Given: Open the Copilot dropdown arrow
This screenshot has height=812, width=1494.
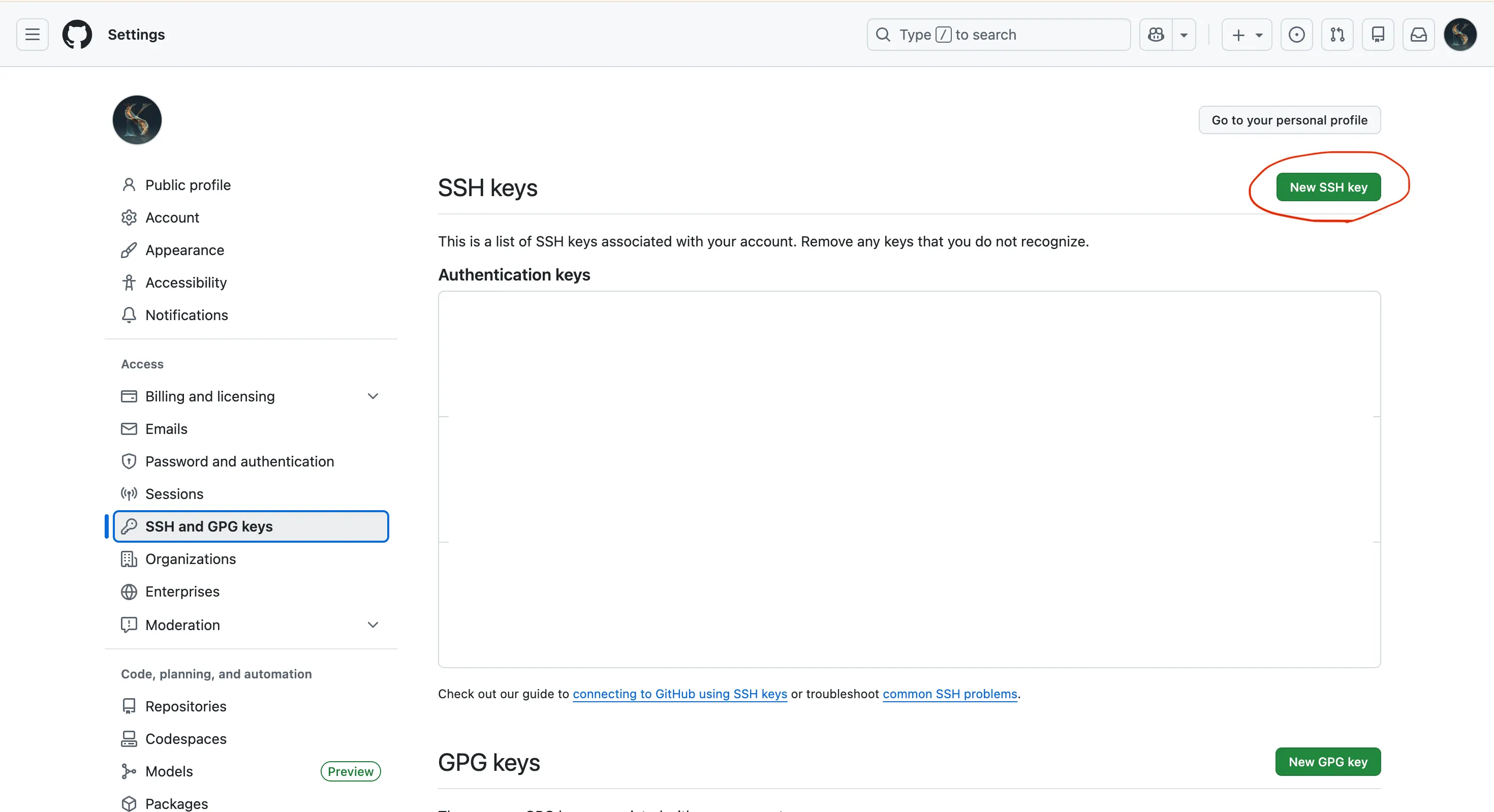Looking at the screenshot, I should coord(1184,35).
